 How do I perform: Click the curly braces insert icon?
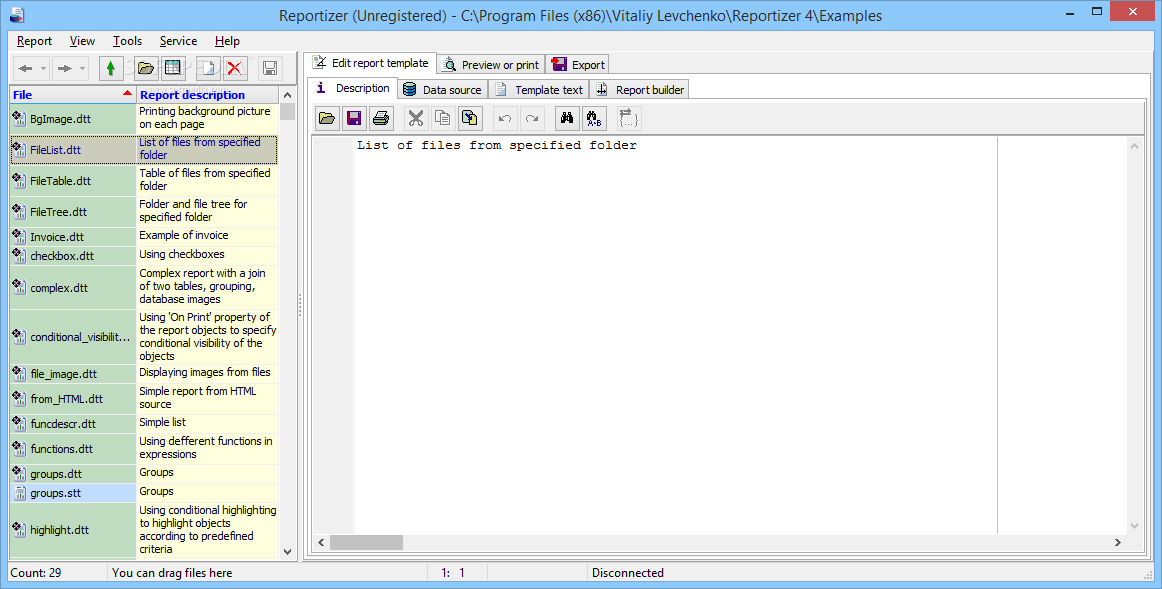pos(628,118)
